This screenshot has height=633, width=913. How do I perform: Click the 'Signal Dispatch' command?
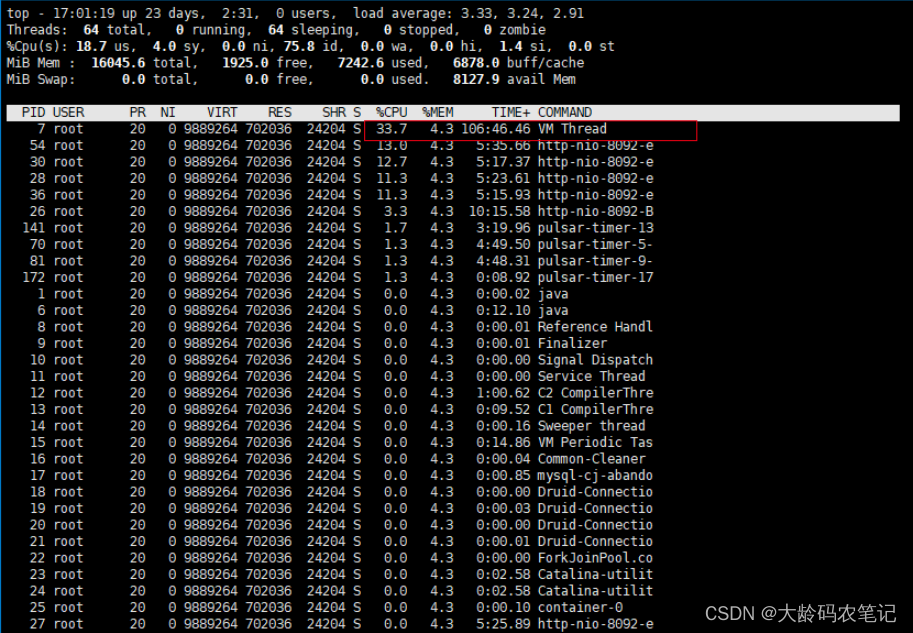click(x=596, y=360)
